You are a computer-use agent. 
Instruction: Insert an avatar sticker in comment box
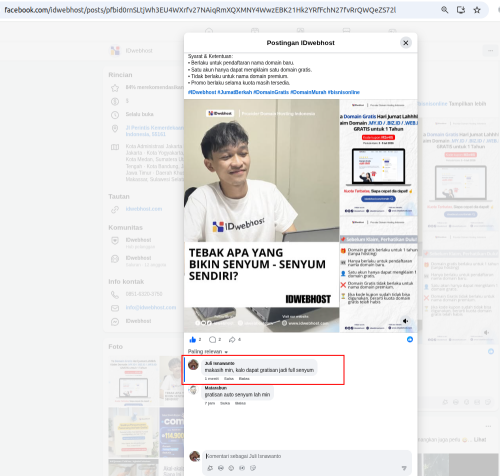click(x=210, y=468)
